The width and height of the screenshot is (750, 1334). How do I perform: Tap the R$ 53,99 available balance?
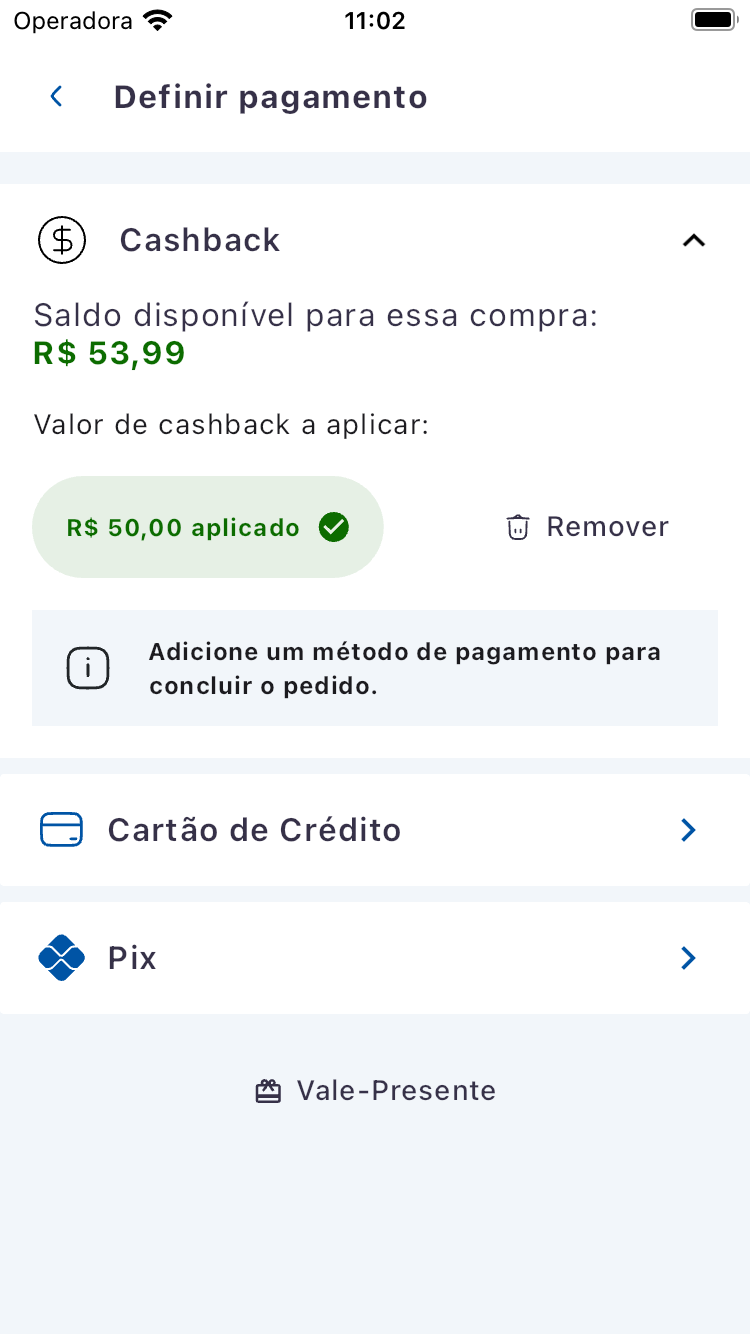tap(109, 353)
